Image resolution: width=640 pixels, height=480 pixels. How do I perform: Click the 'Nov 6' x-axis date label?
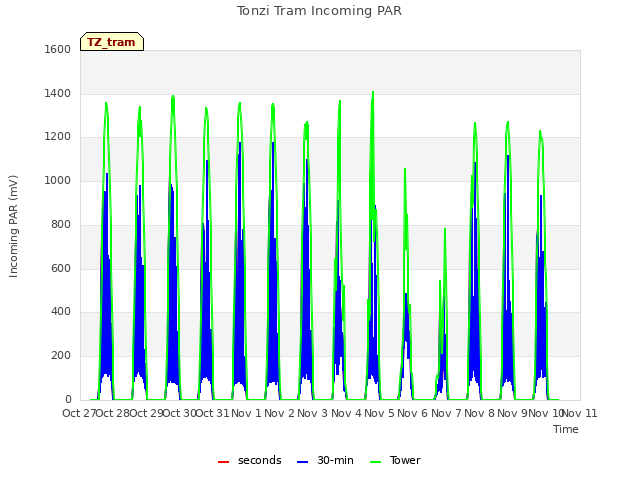click(413, 413)
